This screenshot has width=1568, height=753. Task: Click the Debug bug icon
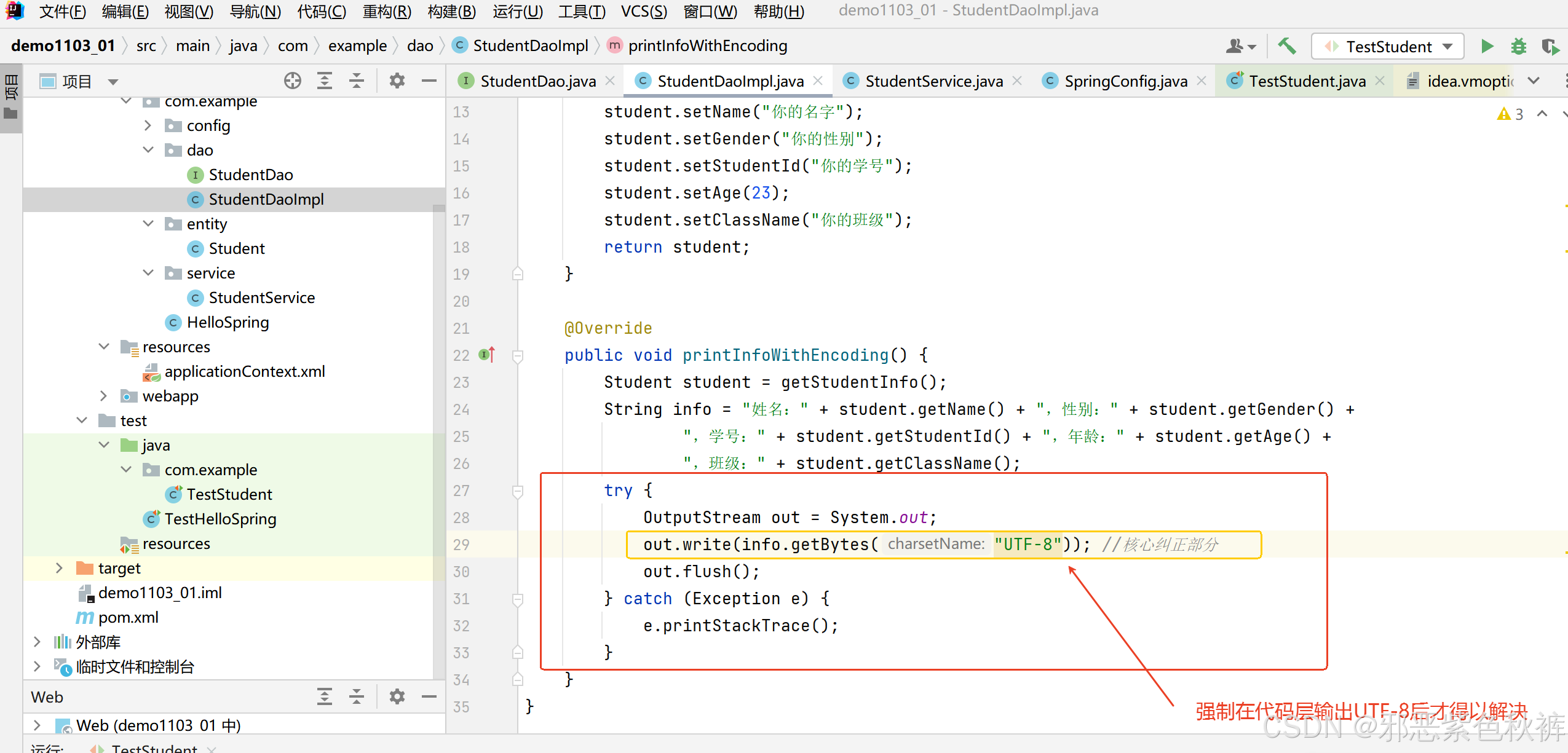coord(1518,47)
